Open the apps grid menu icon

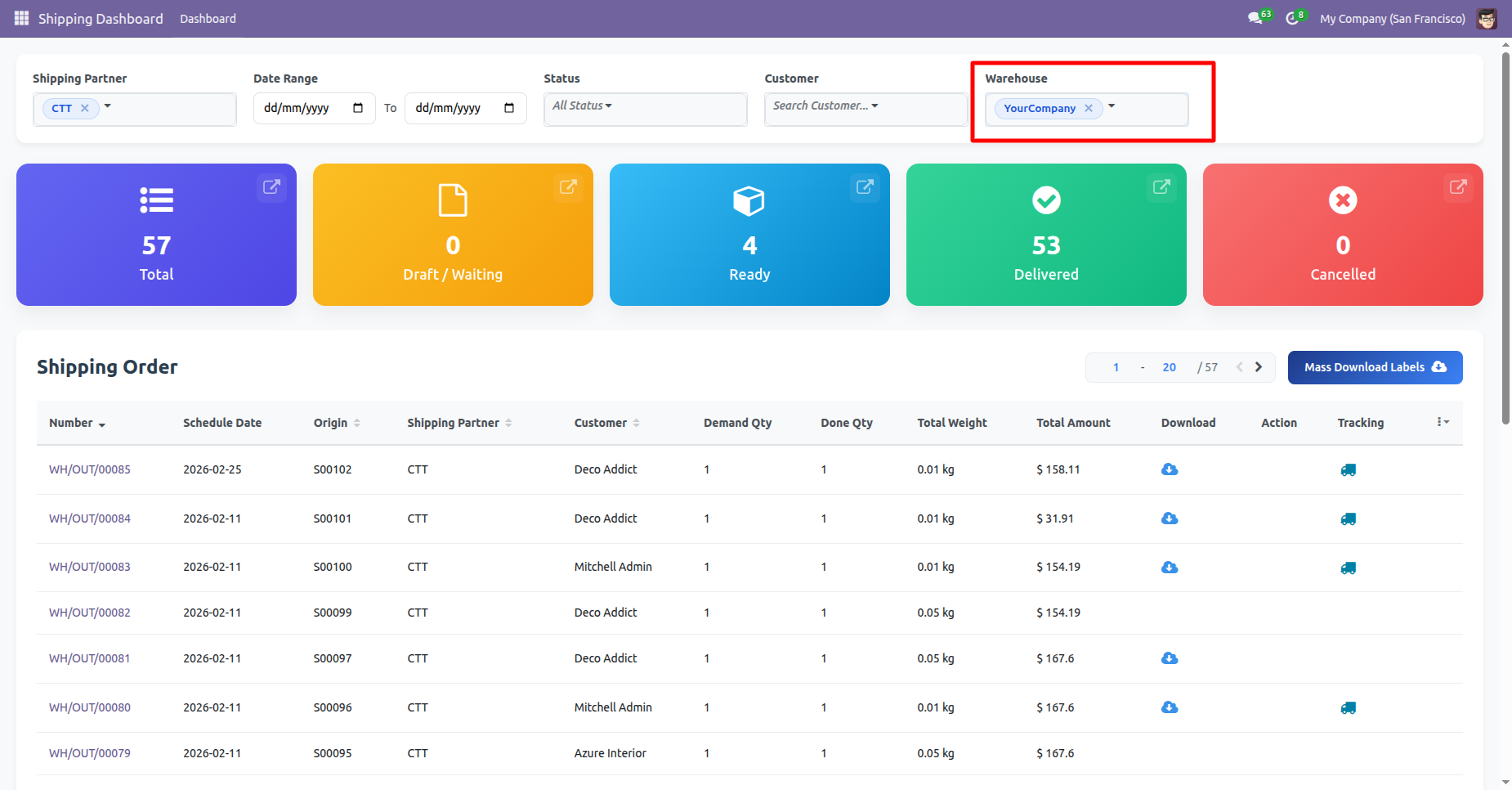(21, 18)
